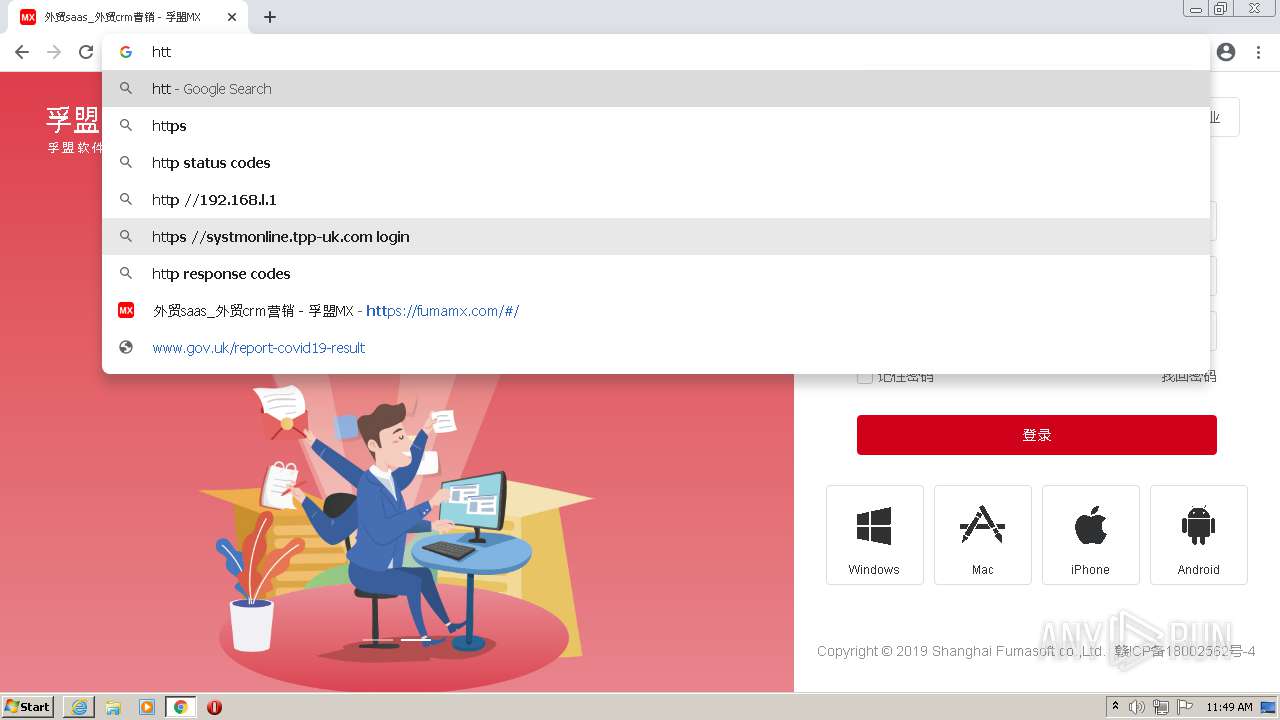Click the Google G icon in omnibox
Screen dimensions: 1280x720
(x=126, y=52)
